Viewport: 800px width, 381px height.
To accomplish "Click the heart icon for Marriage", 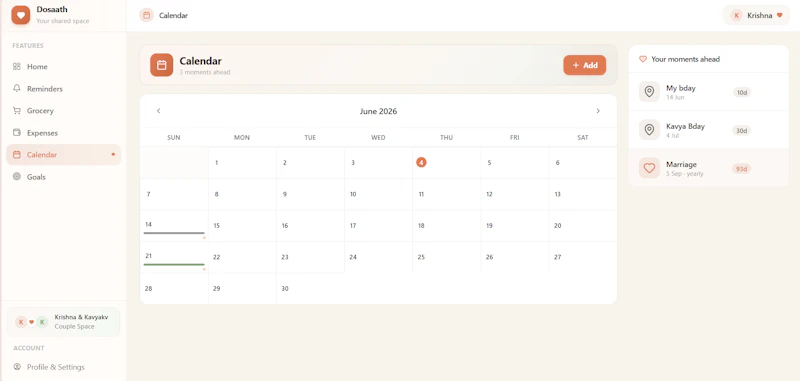I will tap(649, 168).
